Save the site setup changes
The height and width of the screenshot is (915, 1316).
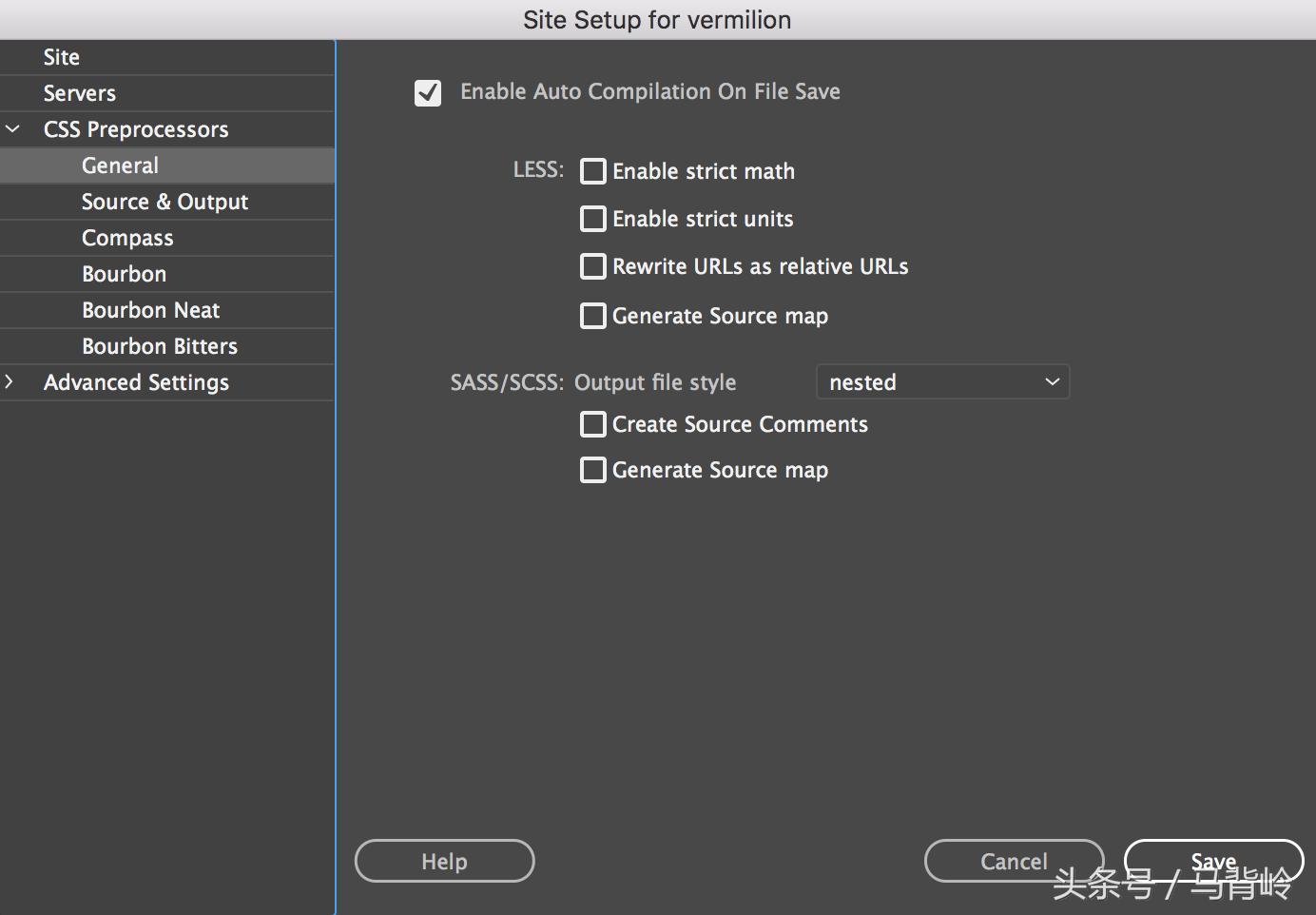point(1213,861)
